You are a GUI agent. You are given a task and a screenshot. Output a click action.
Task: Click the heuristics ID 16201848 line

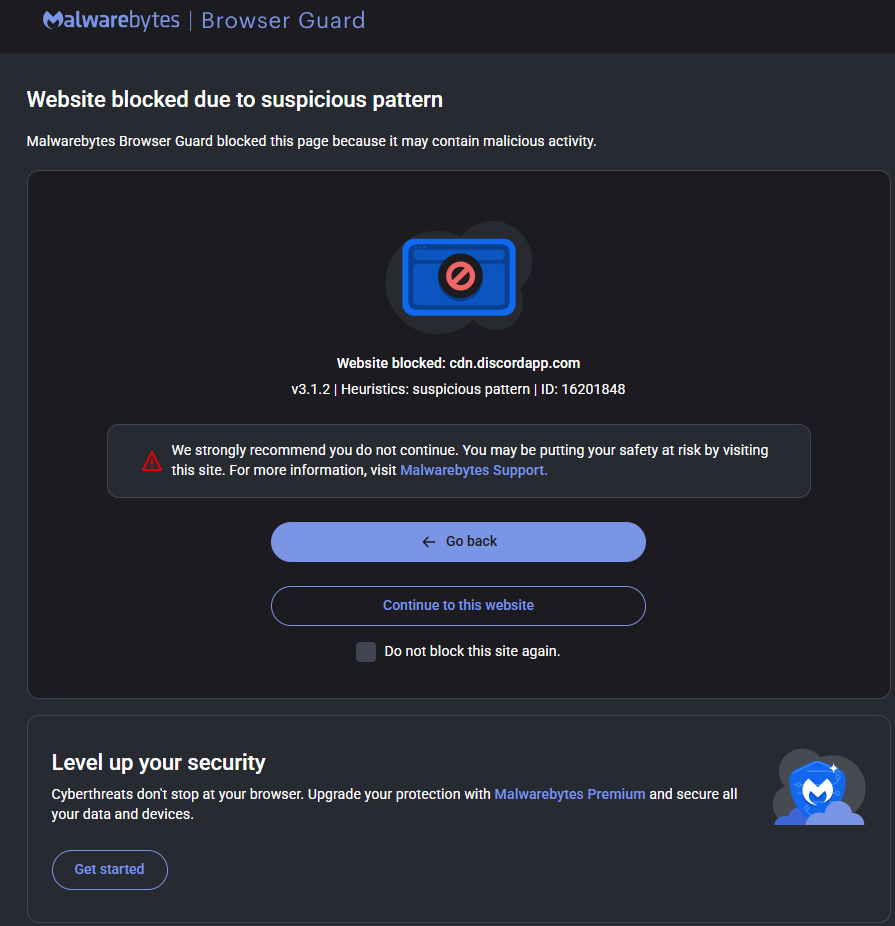458,389
